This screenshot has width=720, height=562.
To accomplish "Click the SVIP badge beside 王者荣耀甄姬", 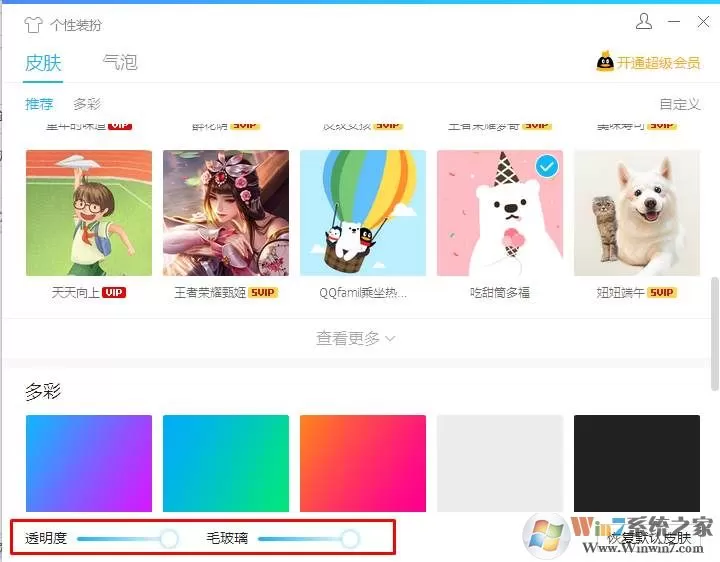I will [x=263, y=292].
